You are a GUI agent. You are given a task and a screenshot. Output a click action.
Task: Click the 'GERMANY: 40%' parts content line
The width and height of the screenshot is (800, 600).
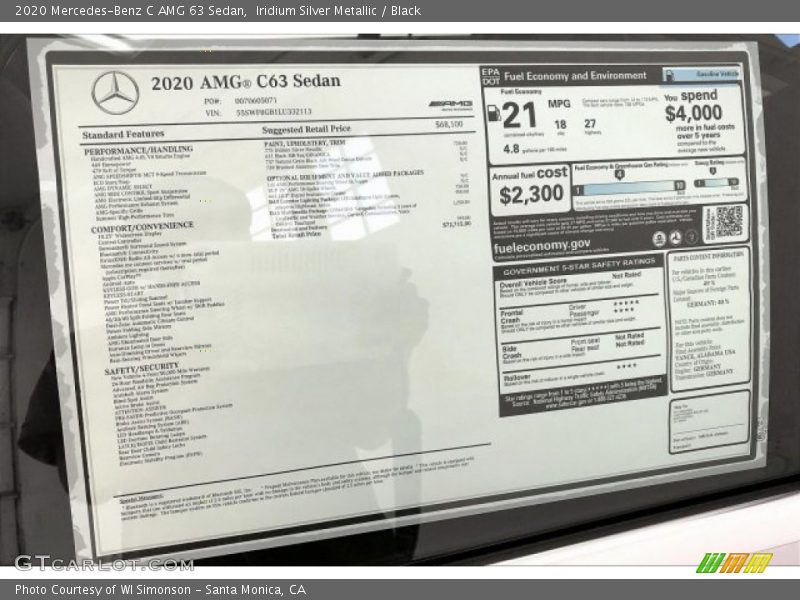pyautogui.click(x=708, y=303)
